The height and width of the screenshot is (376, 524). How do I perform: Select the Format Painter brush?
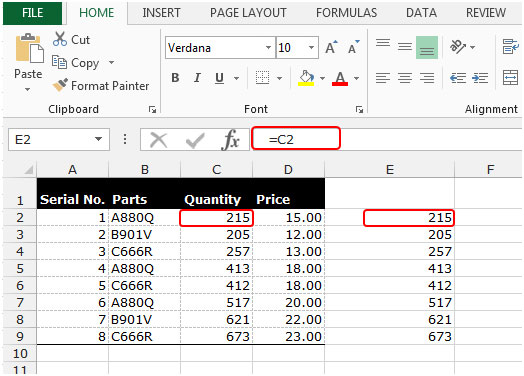(x=60, y=85)
